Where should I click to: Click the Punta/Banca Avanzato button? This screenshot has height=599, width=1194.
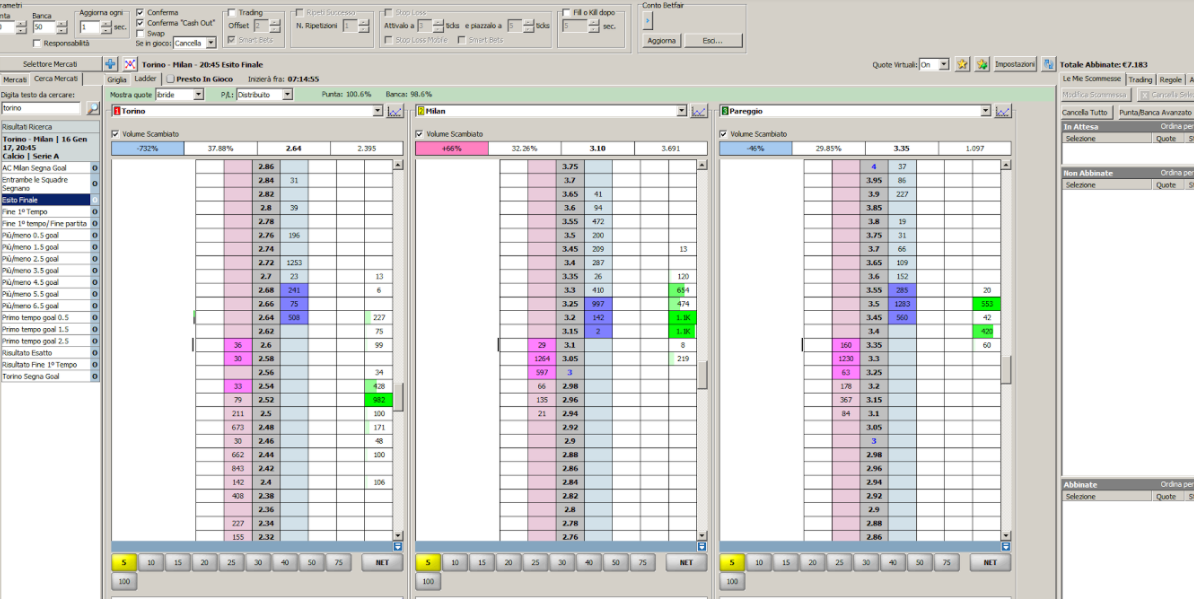[1154, 113]
